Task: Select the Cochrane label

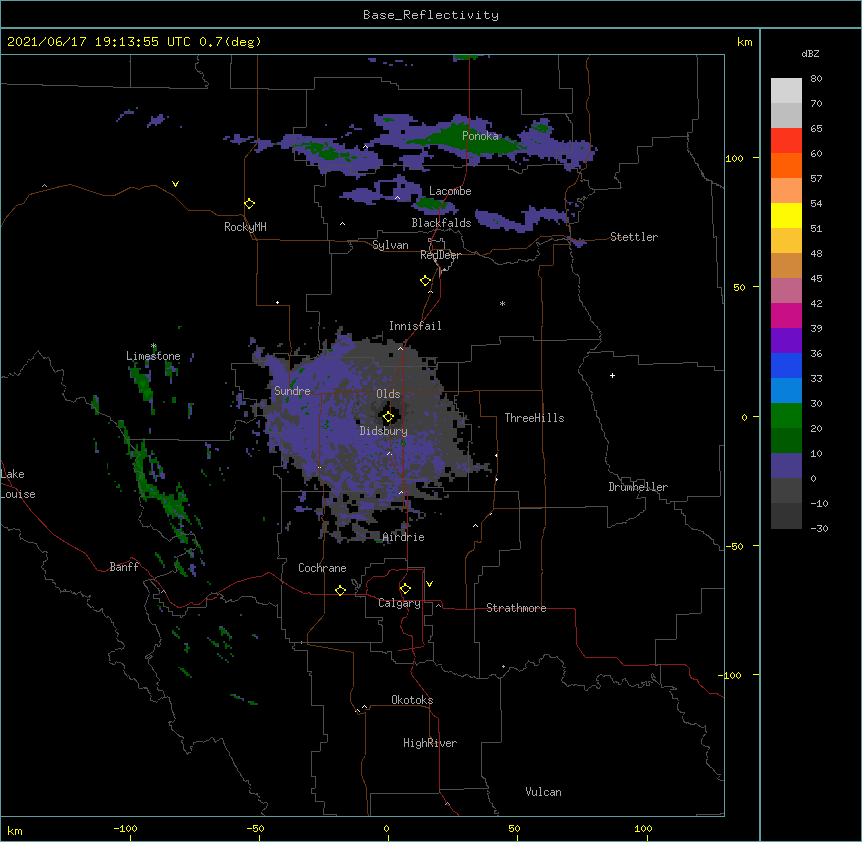Action: tap(322, 568)
